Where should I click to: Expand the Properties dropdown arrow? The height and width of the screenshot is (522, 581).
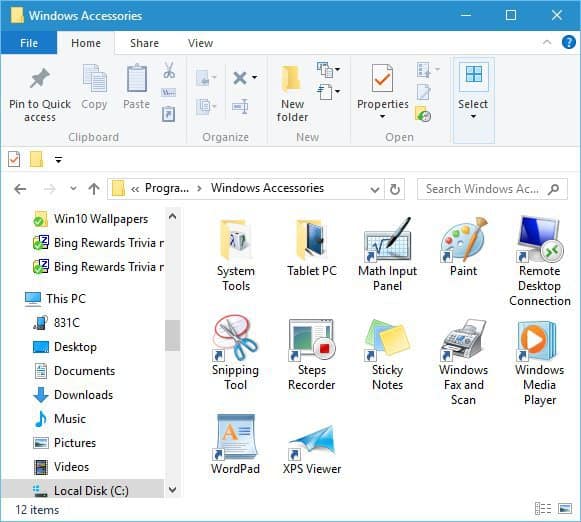(382, 117)
